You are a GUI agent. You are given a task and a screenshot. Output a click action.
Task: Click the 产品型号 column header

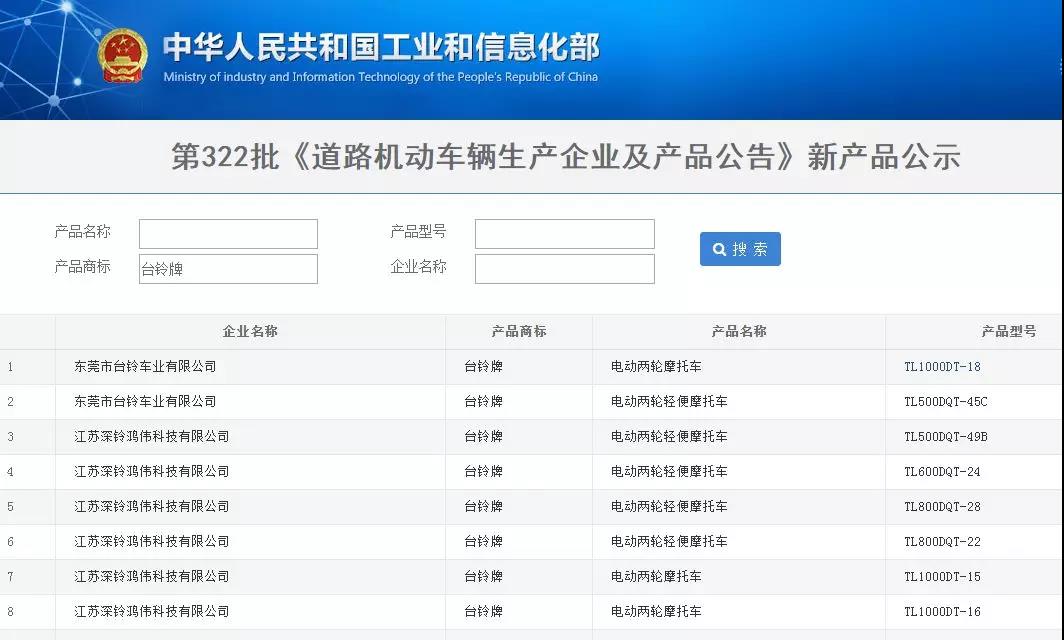tap(1008, 331)
